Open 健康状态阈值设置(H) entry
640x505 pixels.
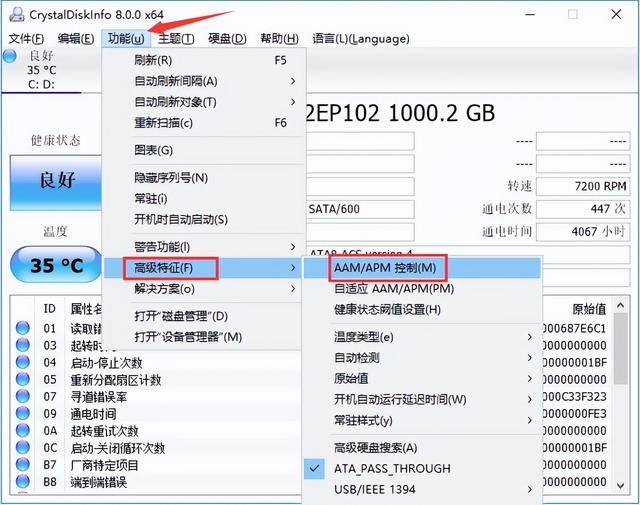[x=422, y=310]
